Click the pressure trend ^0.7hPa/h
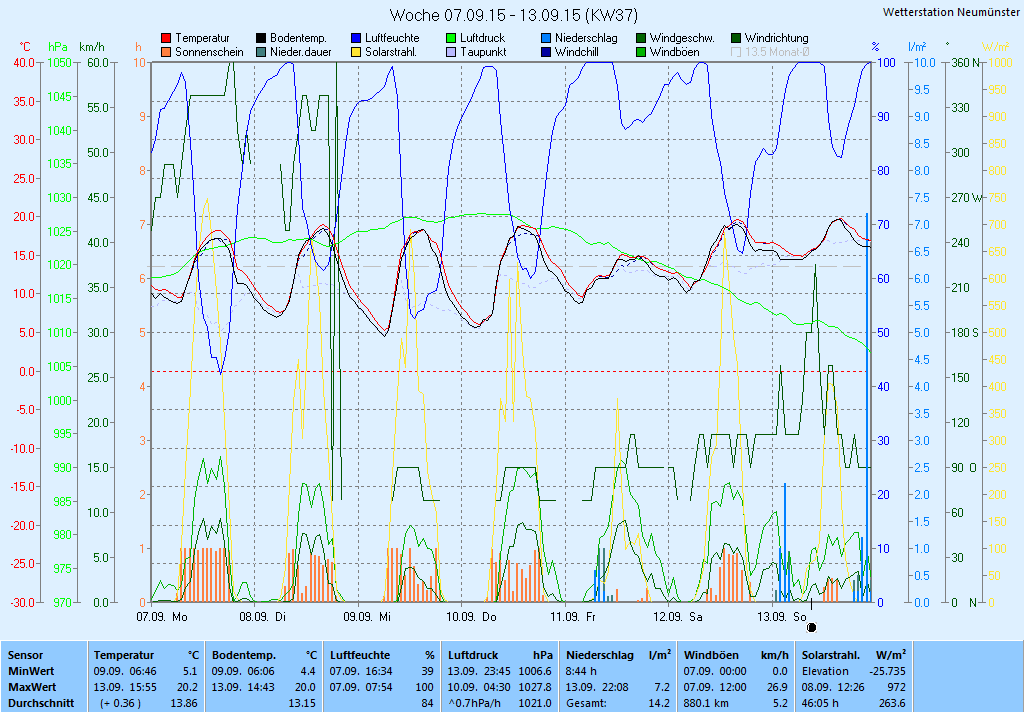 476,704
